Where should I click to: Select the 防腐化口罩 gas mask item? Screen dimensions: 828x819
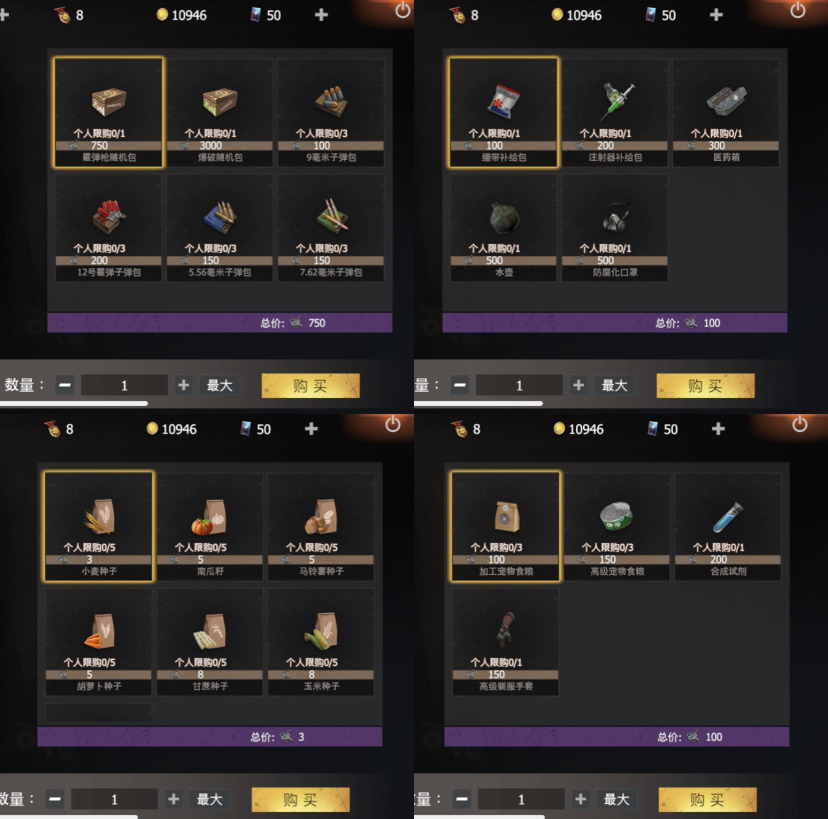click(615, 228)
